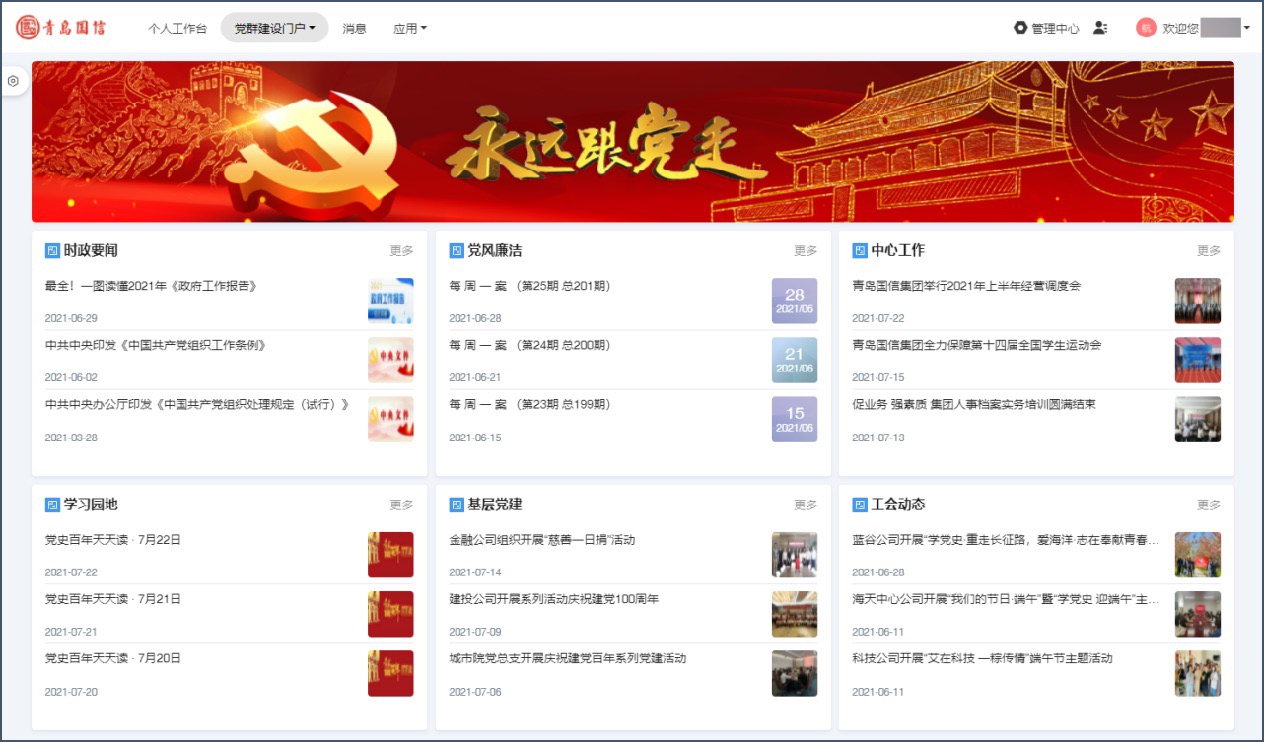
Task: Click the 时政要闻 section icon
Action: click(52, 250)
